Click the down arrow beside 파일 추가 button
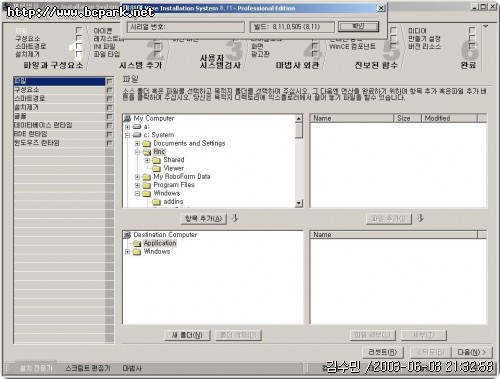Screen dimensions: 500x379 420,218
